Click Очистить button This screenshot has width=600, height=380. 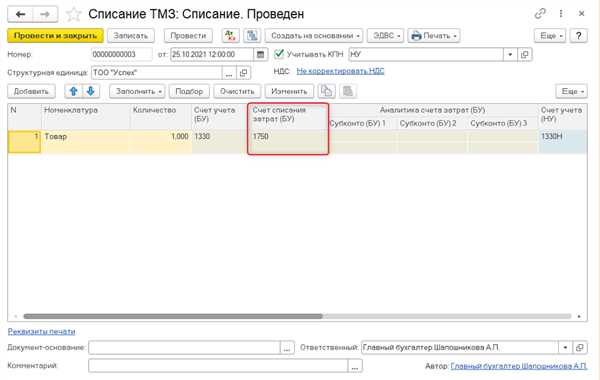coord(237,91)
